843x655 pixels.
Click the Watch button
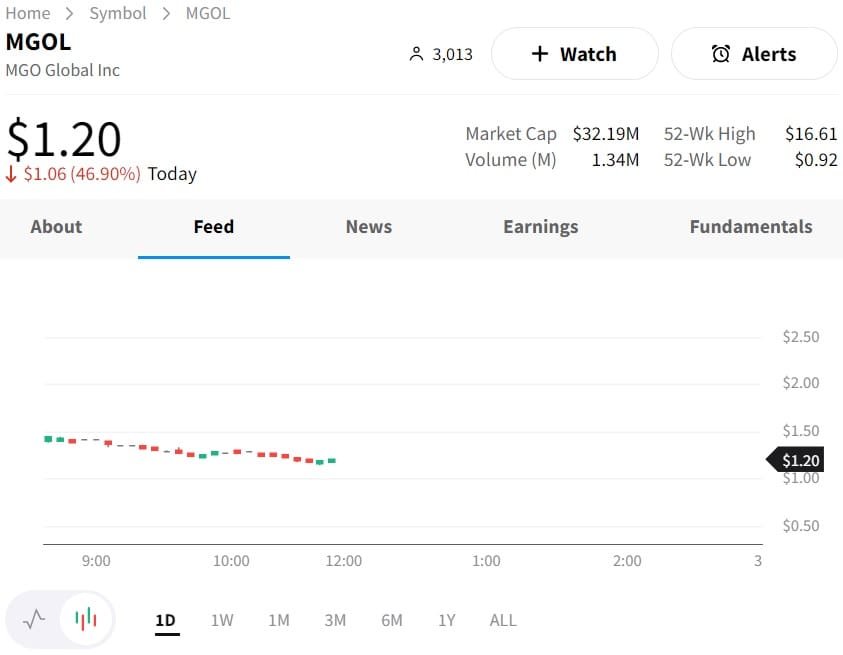(x=574, y=54)
